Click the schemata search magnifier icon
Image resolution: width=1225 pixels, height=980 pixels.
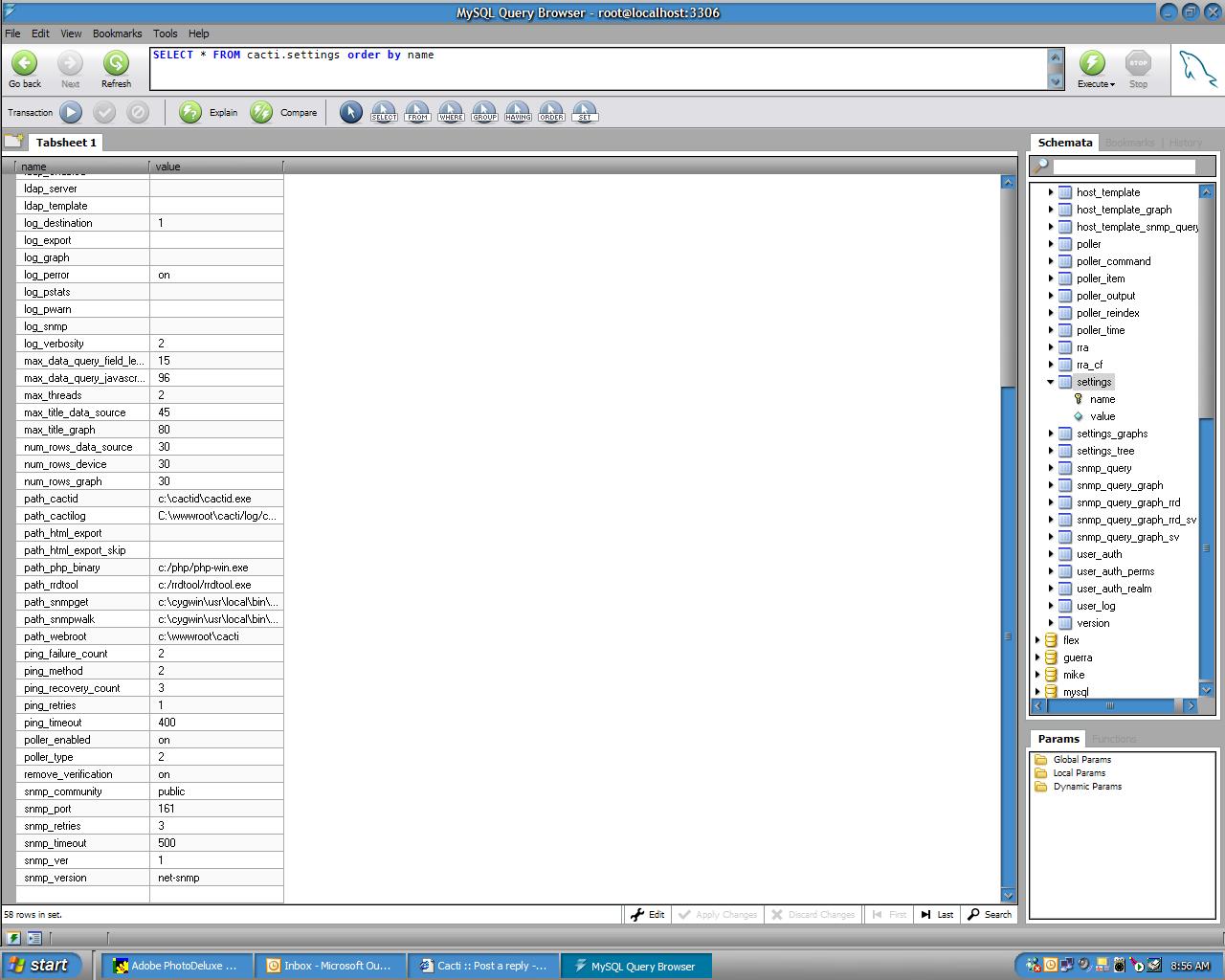pyautogui.click(x=1041, y=167)
